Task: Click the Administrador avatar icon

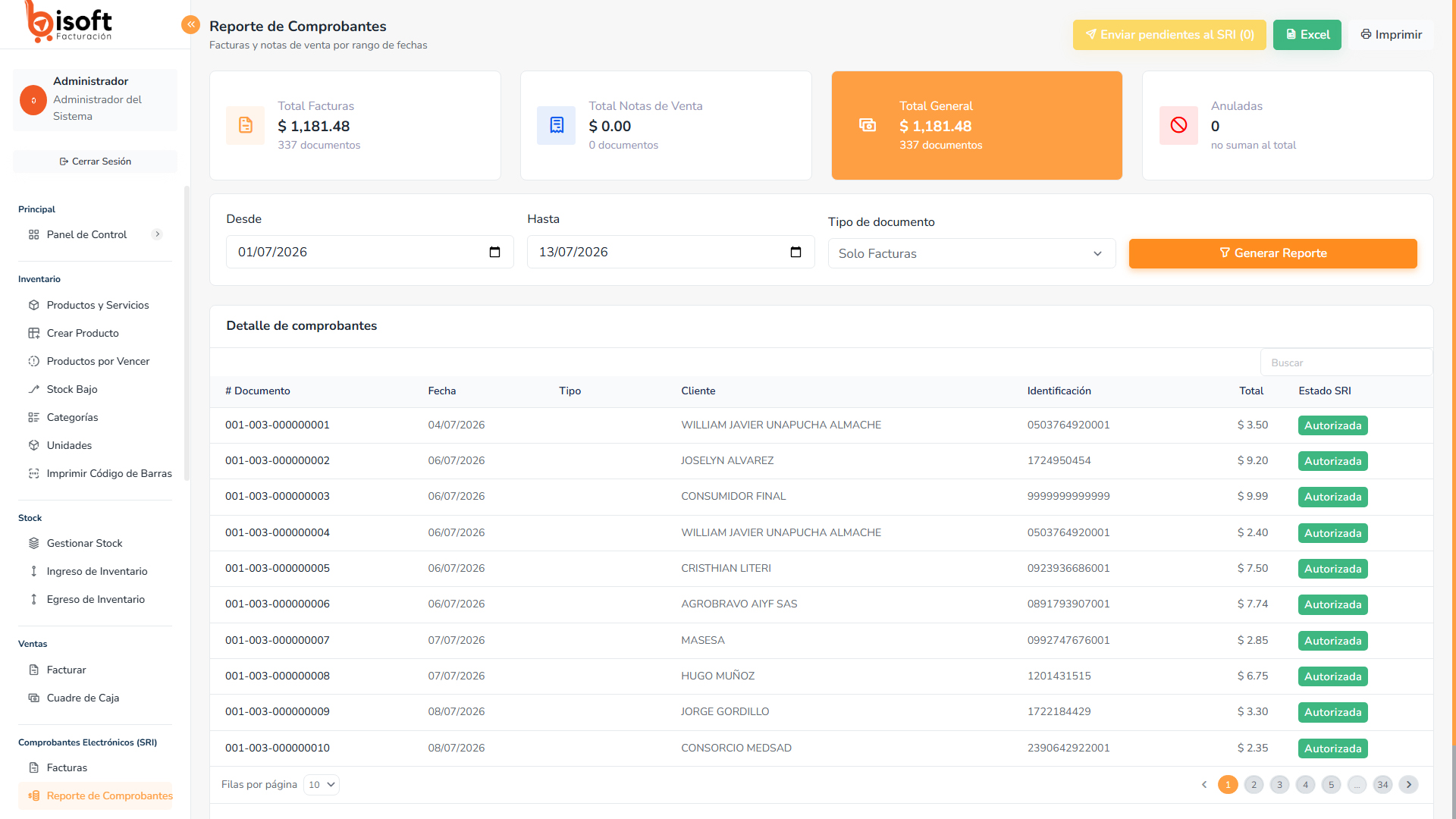Action: [33, 100]
